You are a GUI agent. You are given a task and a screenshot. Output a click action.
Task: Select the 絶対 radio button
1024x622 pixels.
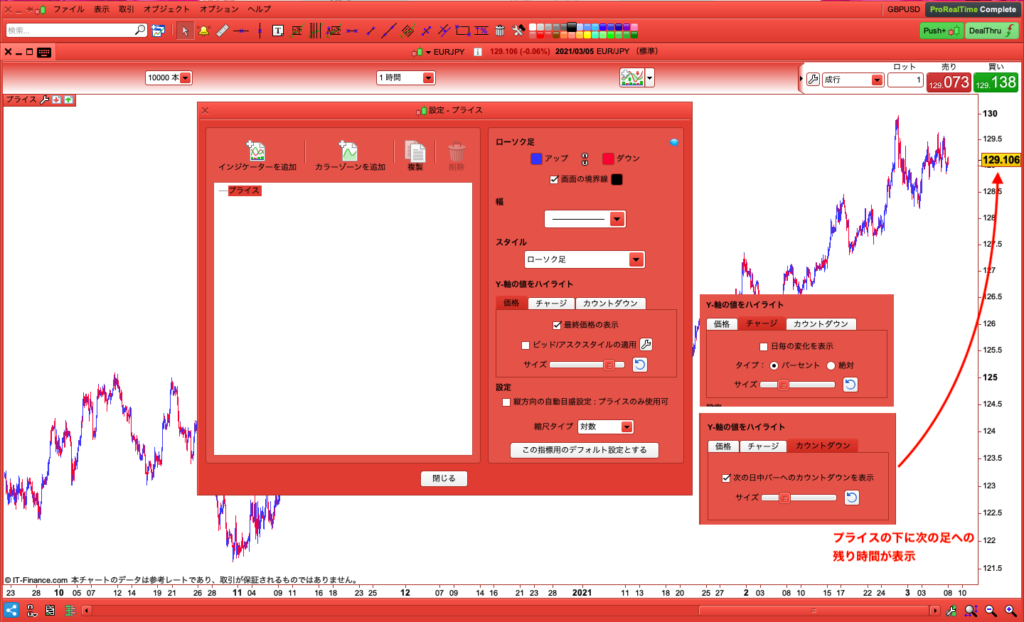[x=831, y=366]
